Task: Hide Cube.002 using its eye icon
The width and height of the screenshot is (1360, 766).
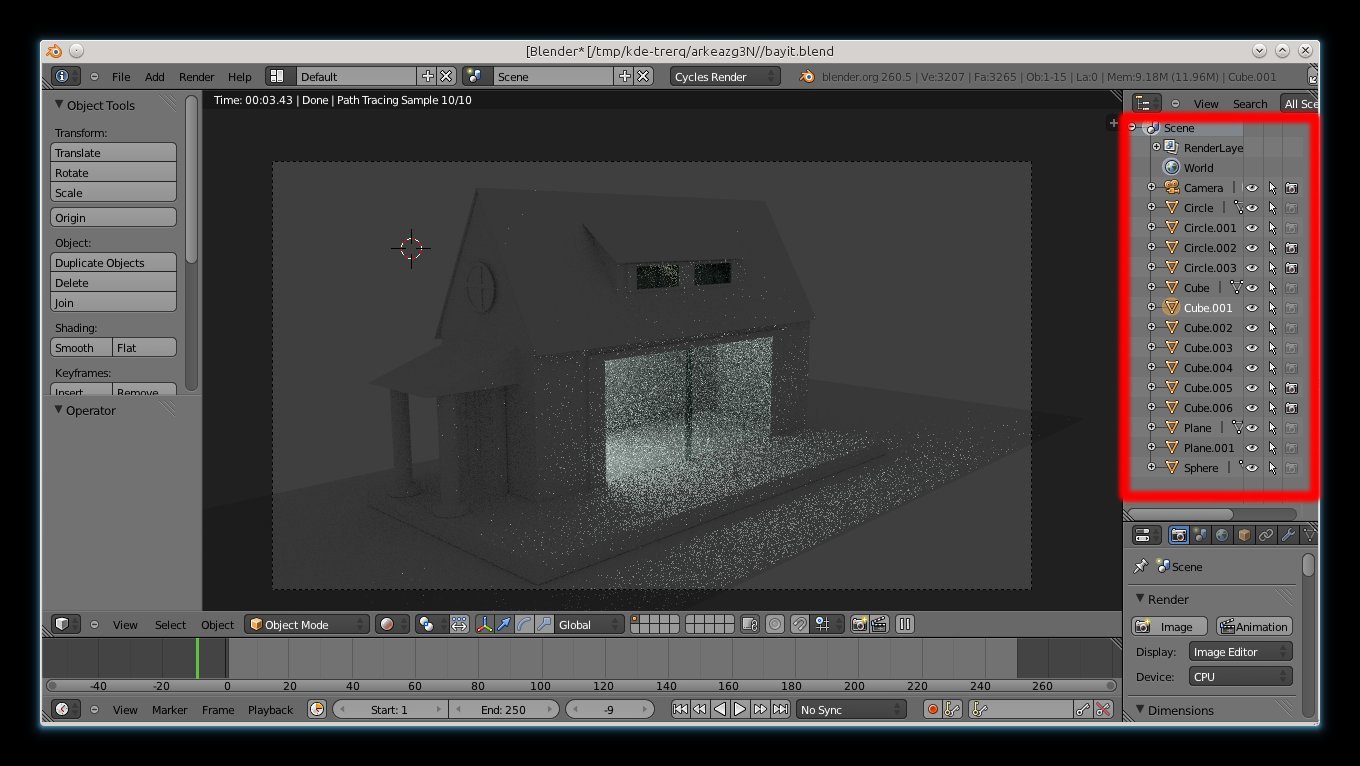Action: 1251,328
